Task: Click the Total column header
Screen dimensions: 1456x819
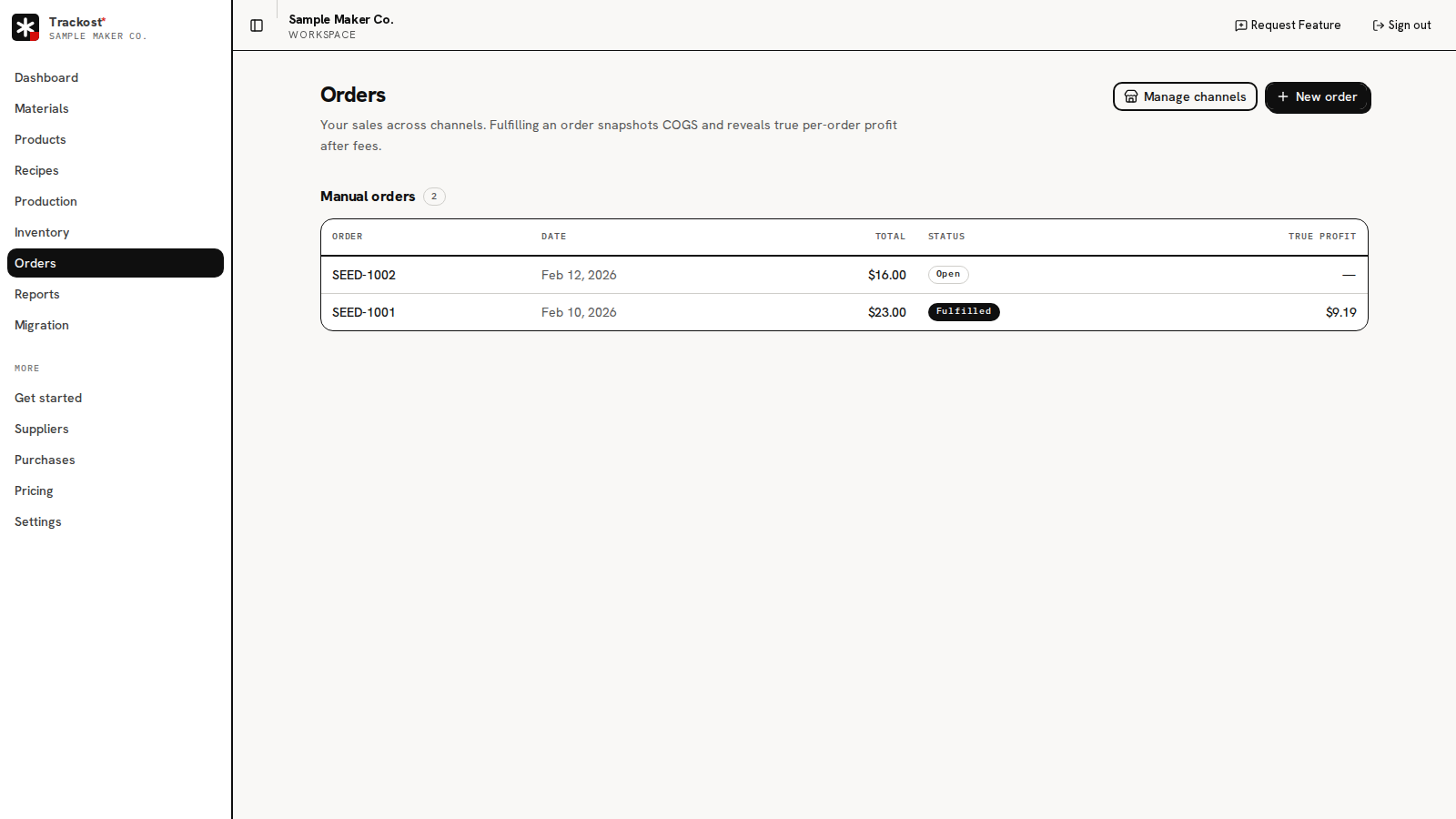Action: coord(890,237)
